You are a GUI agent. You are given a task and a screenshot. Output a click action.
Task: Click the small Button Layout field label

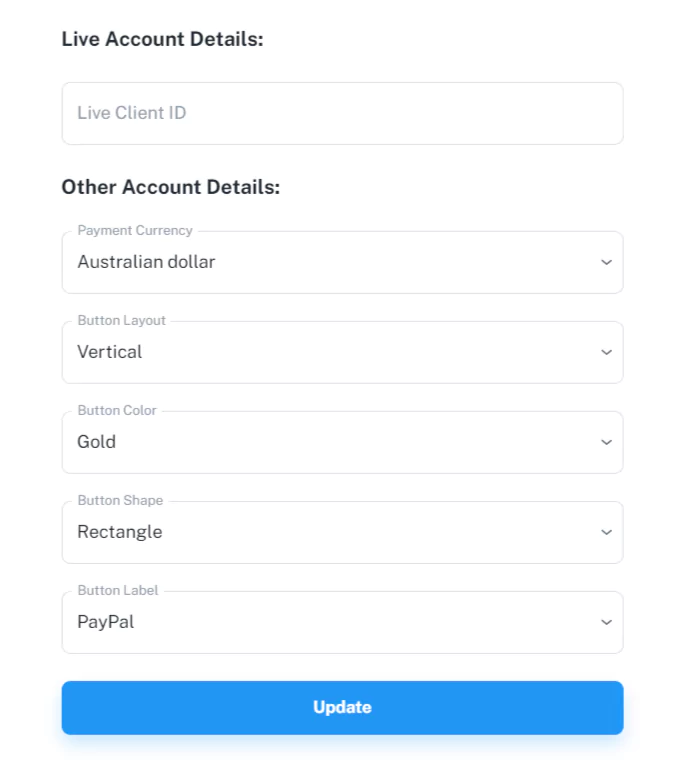pyautogui.click(x=122, y=321)
